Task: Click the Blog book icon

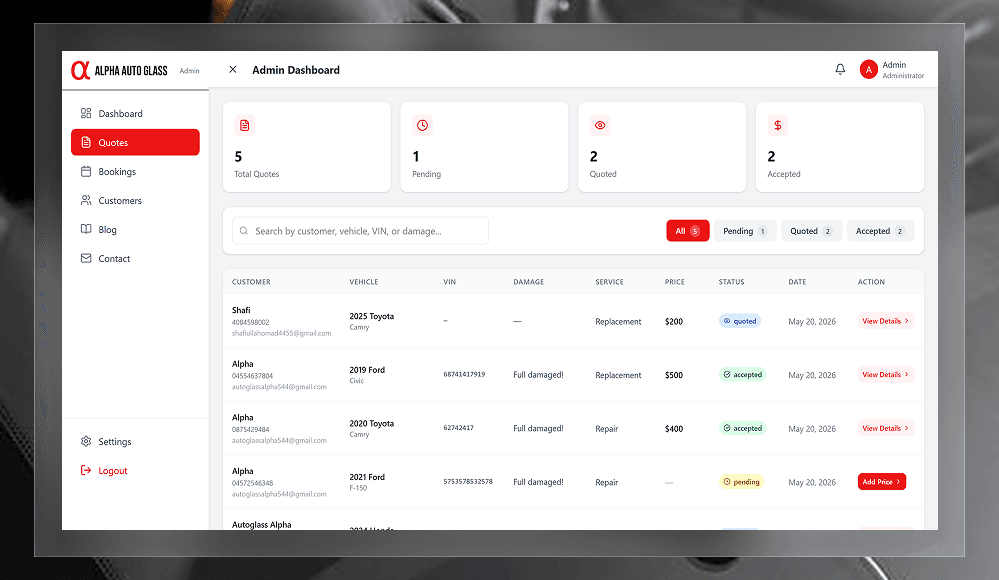Action: point(86,229)
